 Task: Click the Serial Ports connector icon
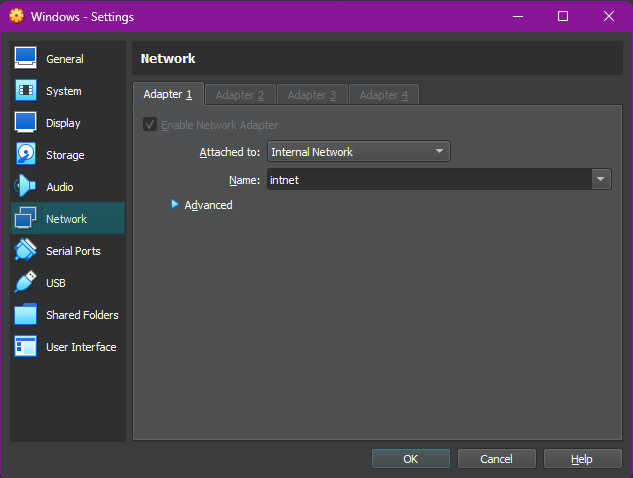[x=25, y=250]
